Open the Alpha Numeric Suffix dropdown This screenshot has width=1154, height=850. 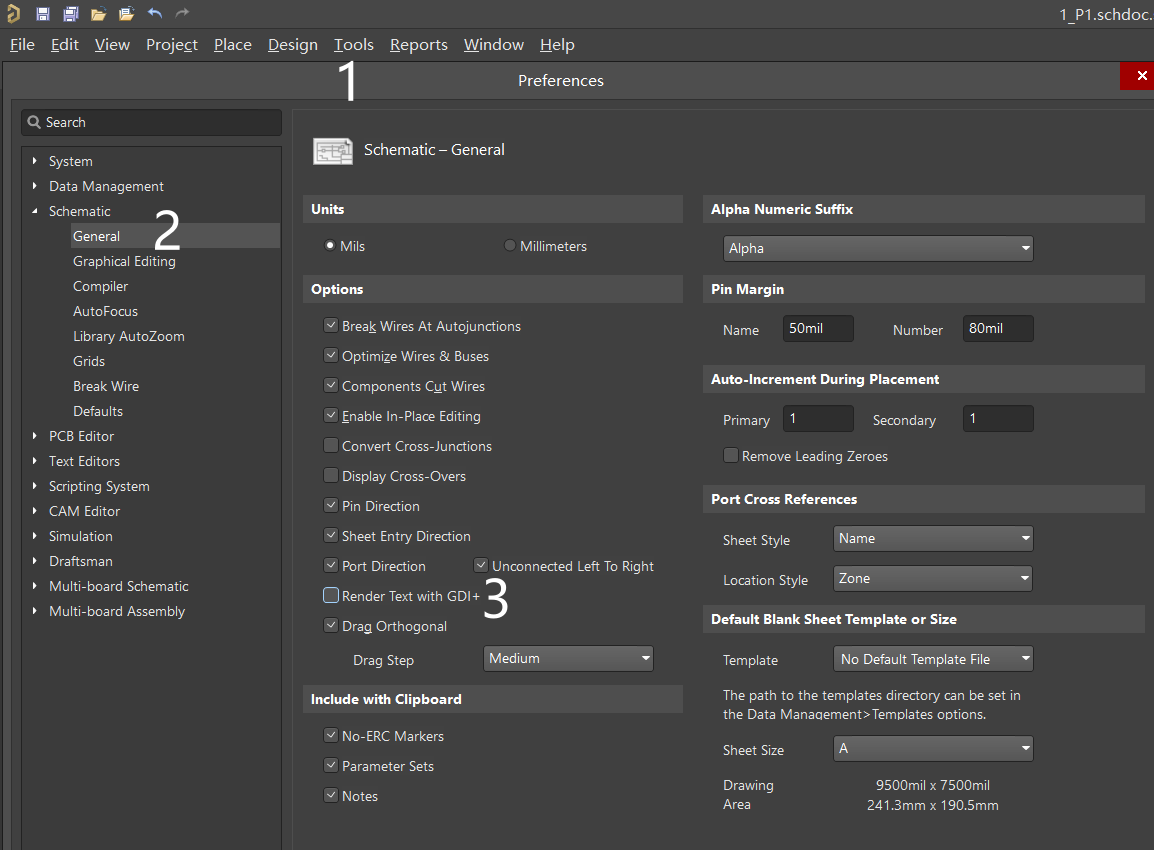[x=878, y=248]
